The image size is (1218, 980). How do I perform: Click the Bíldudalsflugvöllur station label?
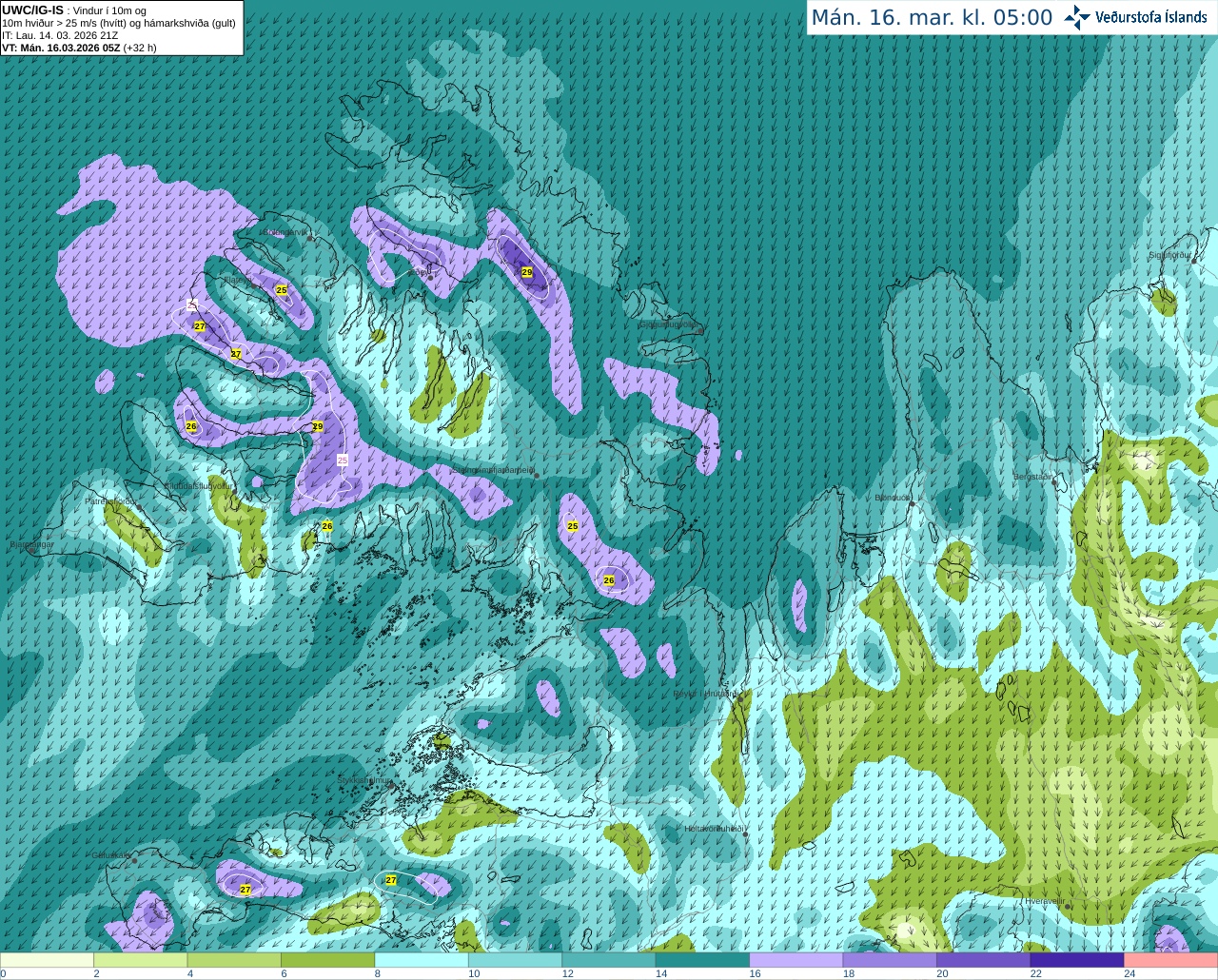pos(198,485)
